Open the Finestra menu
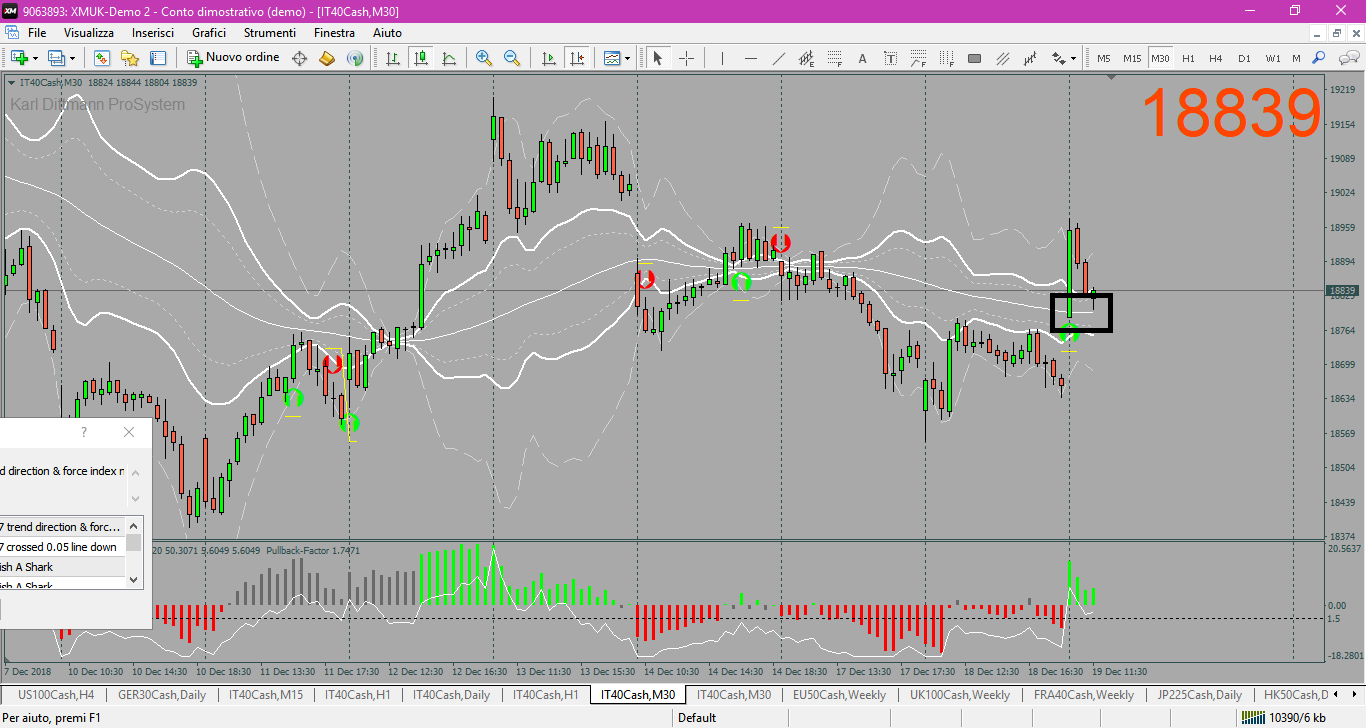Image resolution: width=1366 pixels, height=728 pixels. (334, 33)
